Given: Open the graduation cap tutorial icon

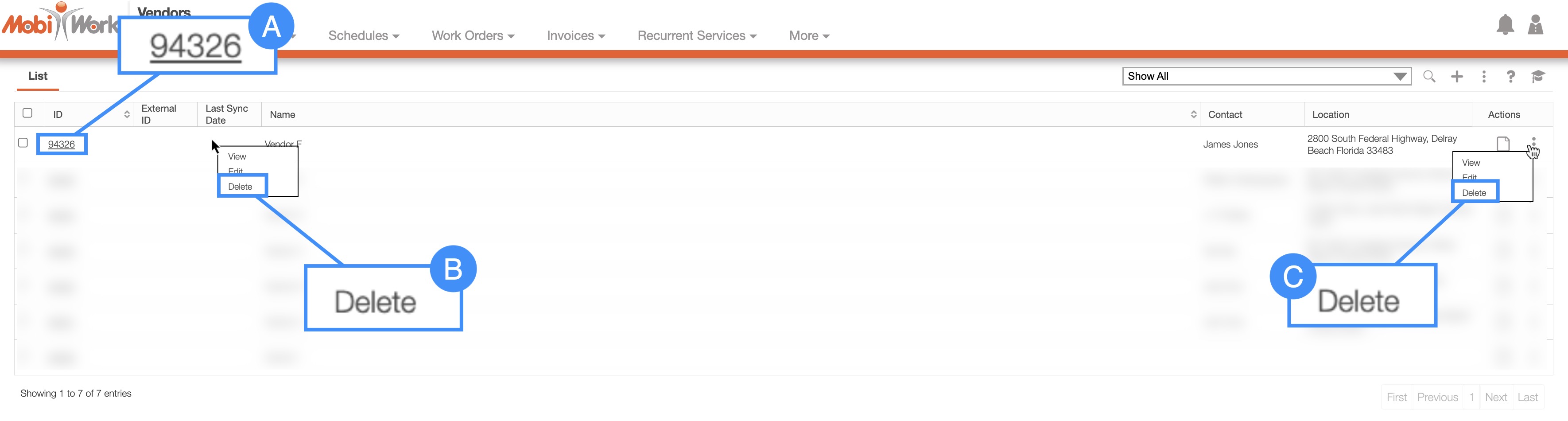Looking at the screenshot, I should click(1538, 76).
